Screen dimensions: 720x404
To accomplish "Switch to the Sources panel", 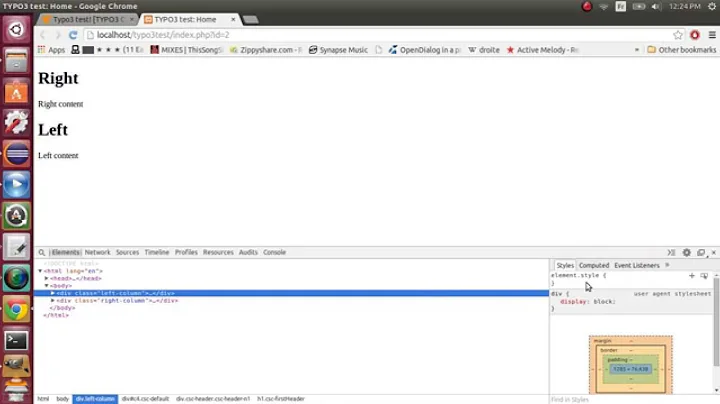I will tap(127, 252).
